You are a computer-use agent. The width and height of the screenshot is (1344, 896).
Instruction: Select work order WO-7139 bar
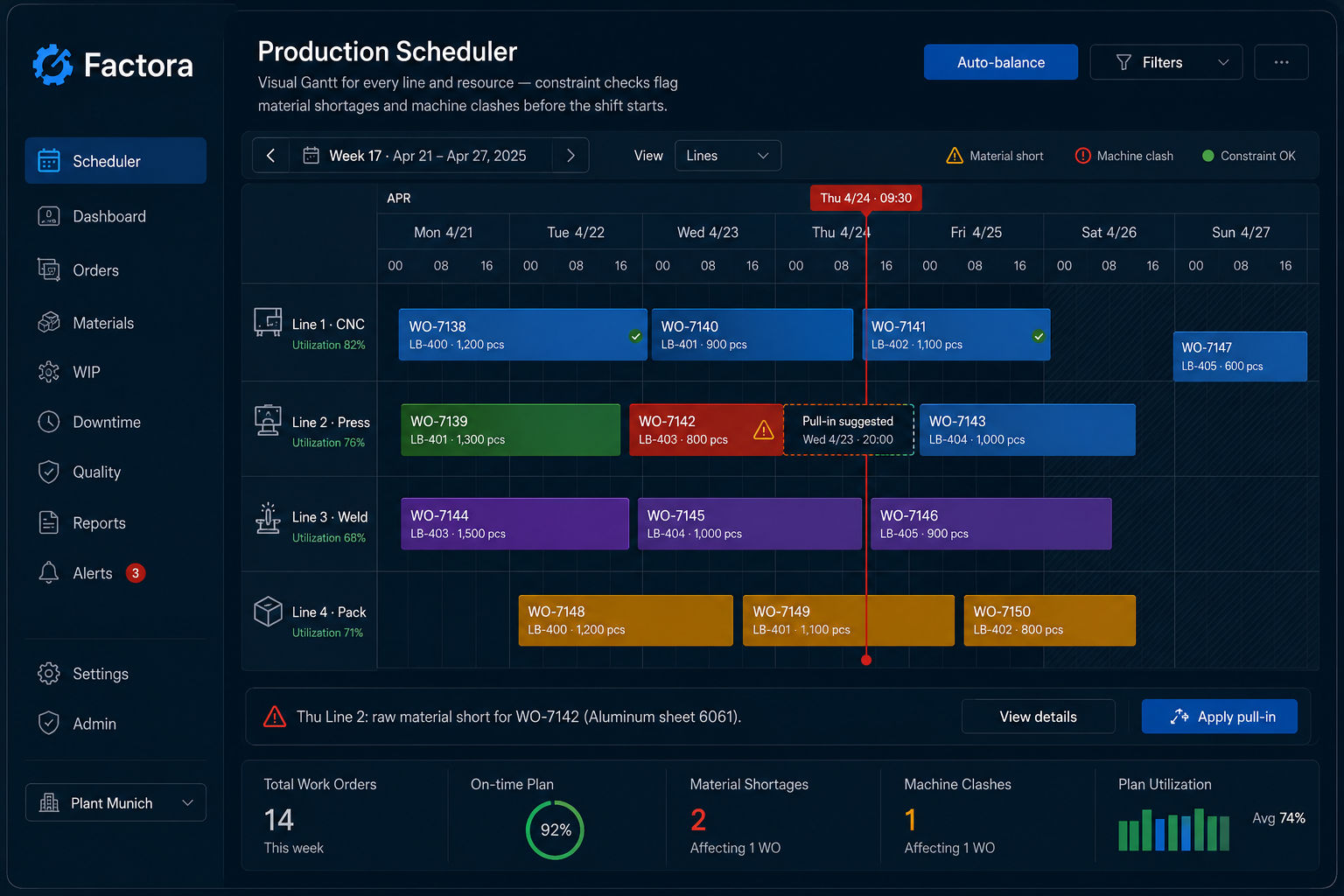[510, 430]
